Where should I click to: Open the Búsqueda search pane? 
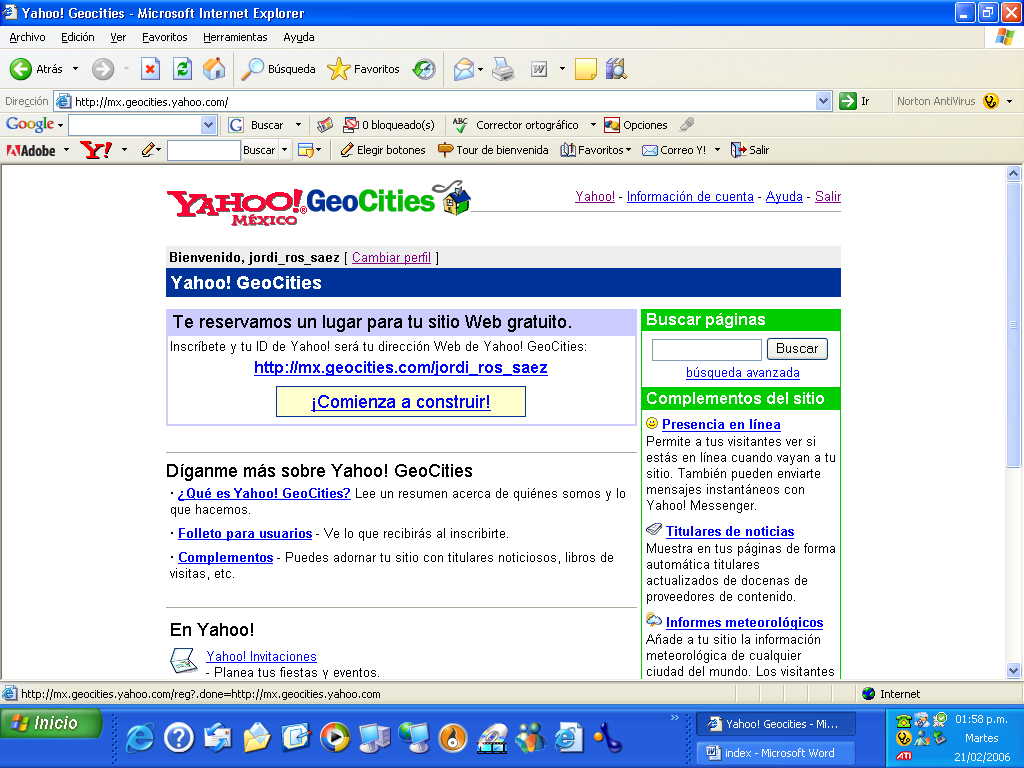(x=278, y=69)
